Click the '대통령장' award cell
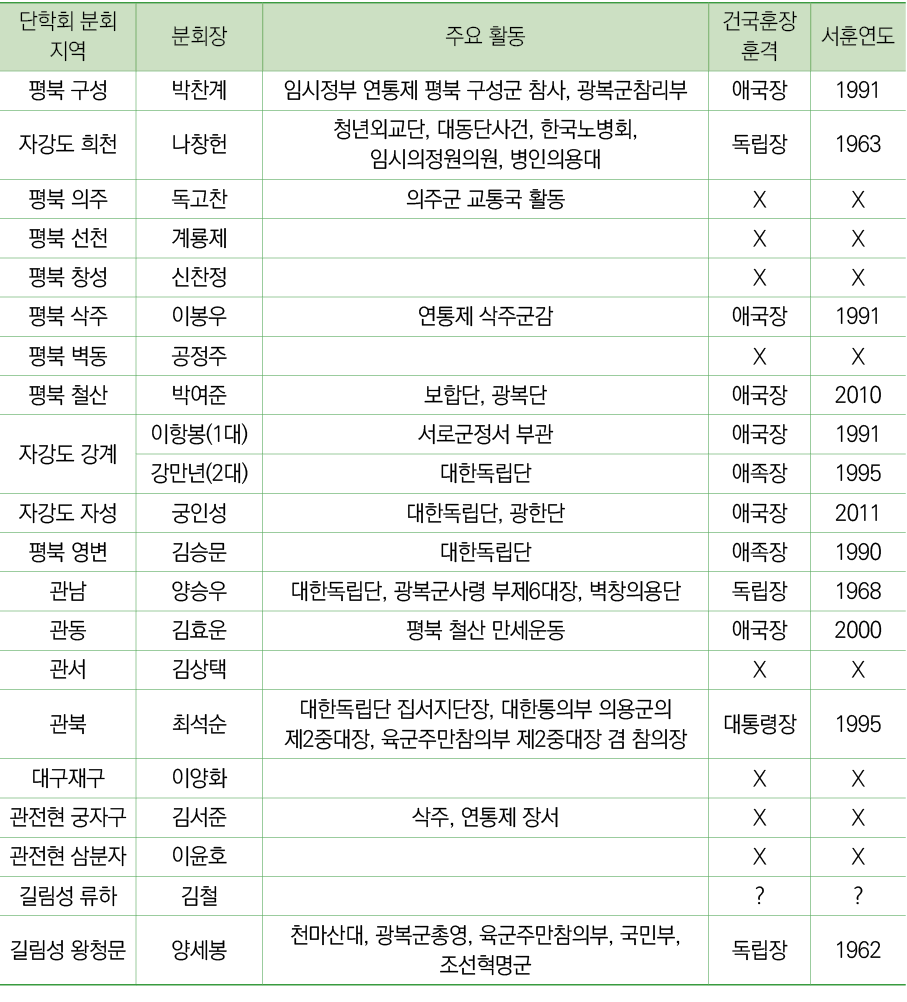Screen dimensions: 907x1002 [759, 725]
